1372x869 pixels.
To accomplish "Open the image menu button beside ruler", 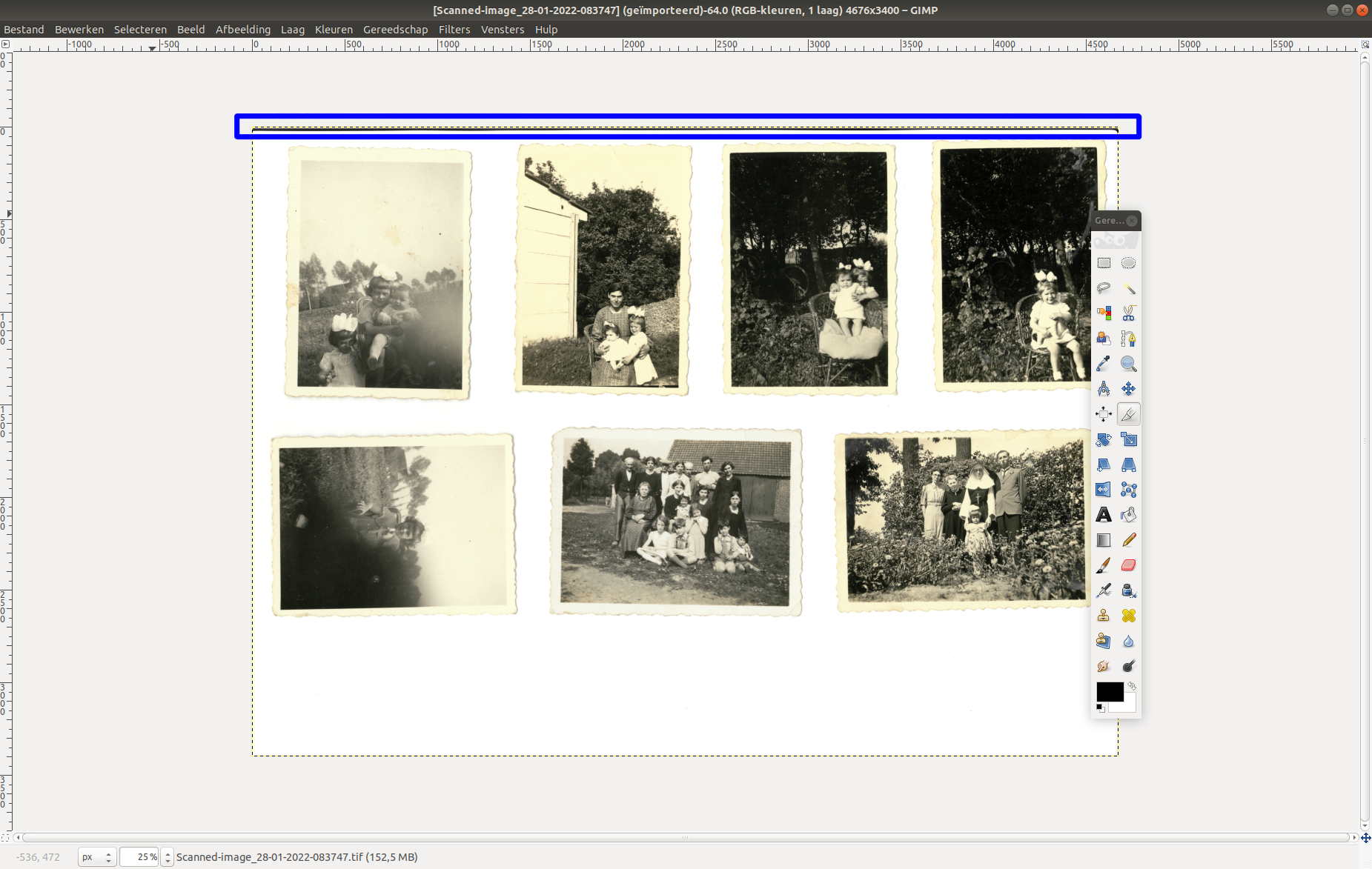I will pos(5,44).
